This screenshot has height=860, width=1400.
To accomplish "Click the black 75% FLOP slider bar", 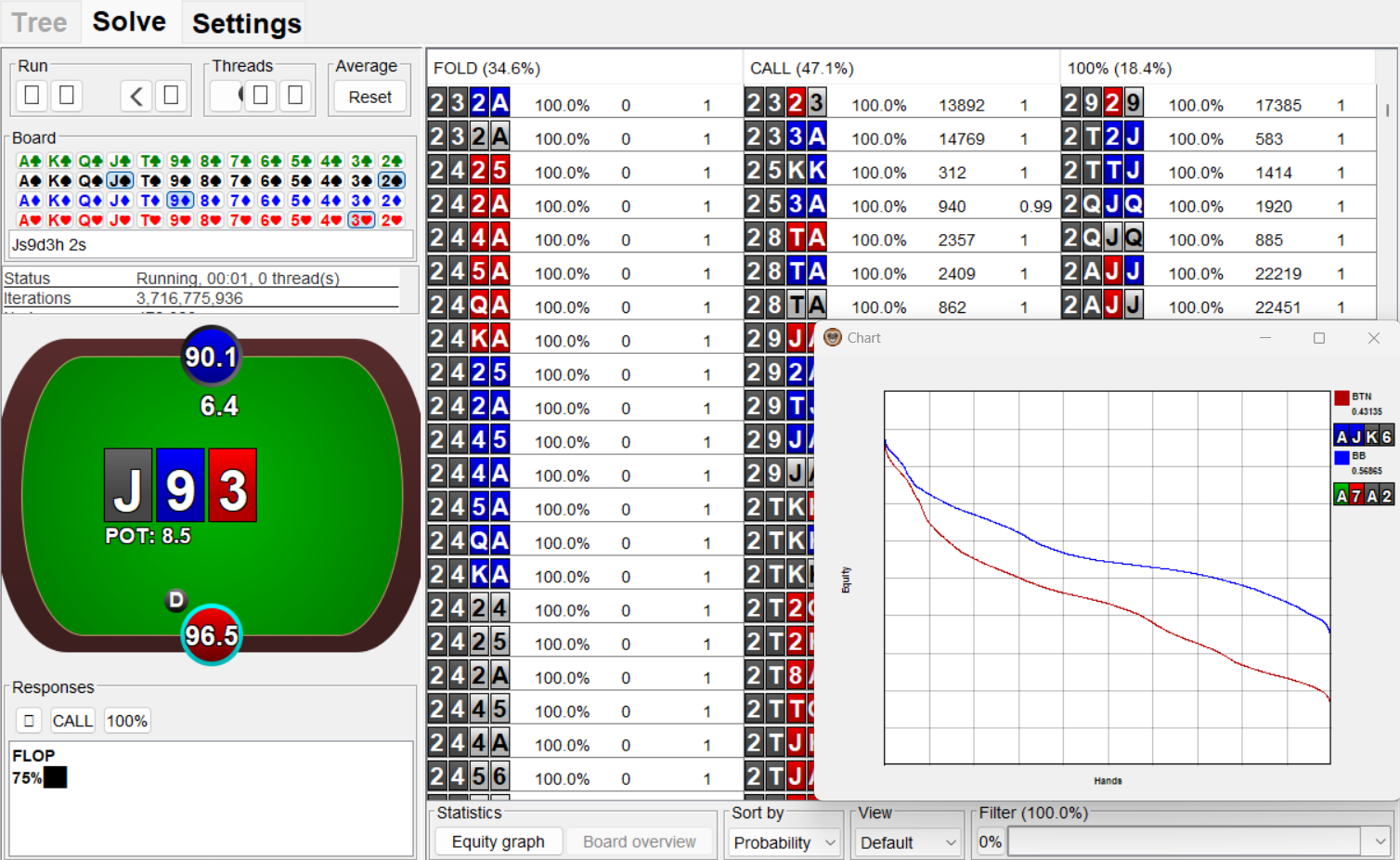I will (54, 777).
